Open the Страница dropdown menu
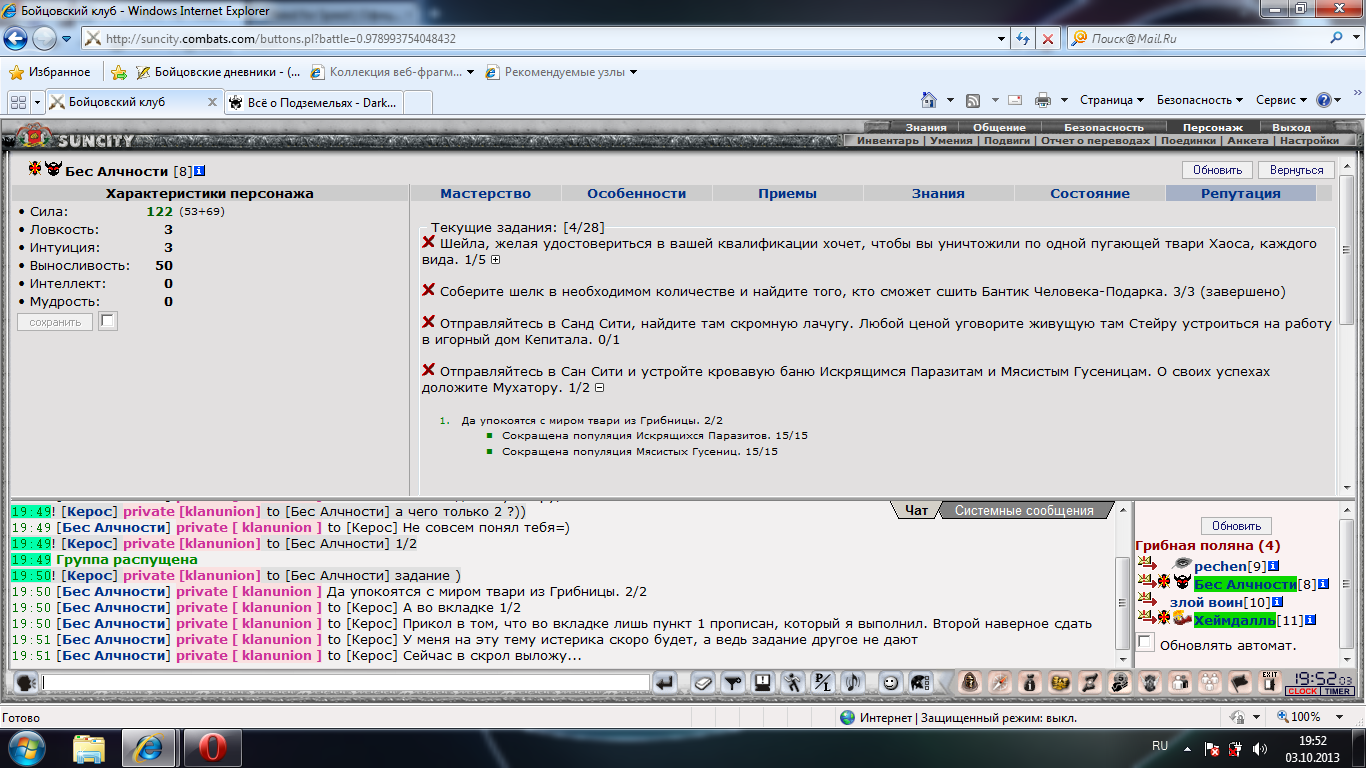Viewport: 1366px width, 768px height. [1112, 100]
